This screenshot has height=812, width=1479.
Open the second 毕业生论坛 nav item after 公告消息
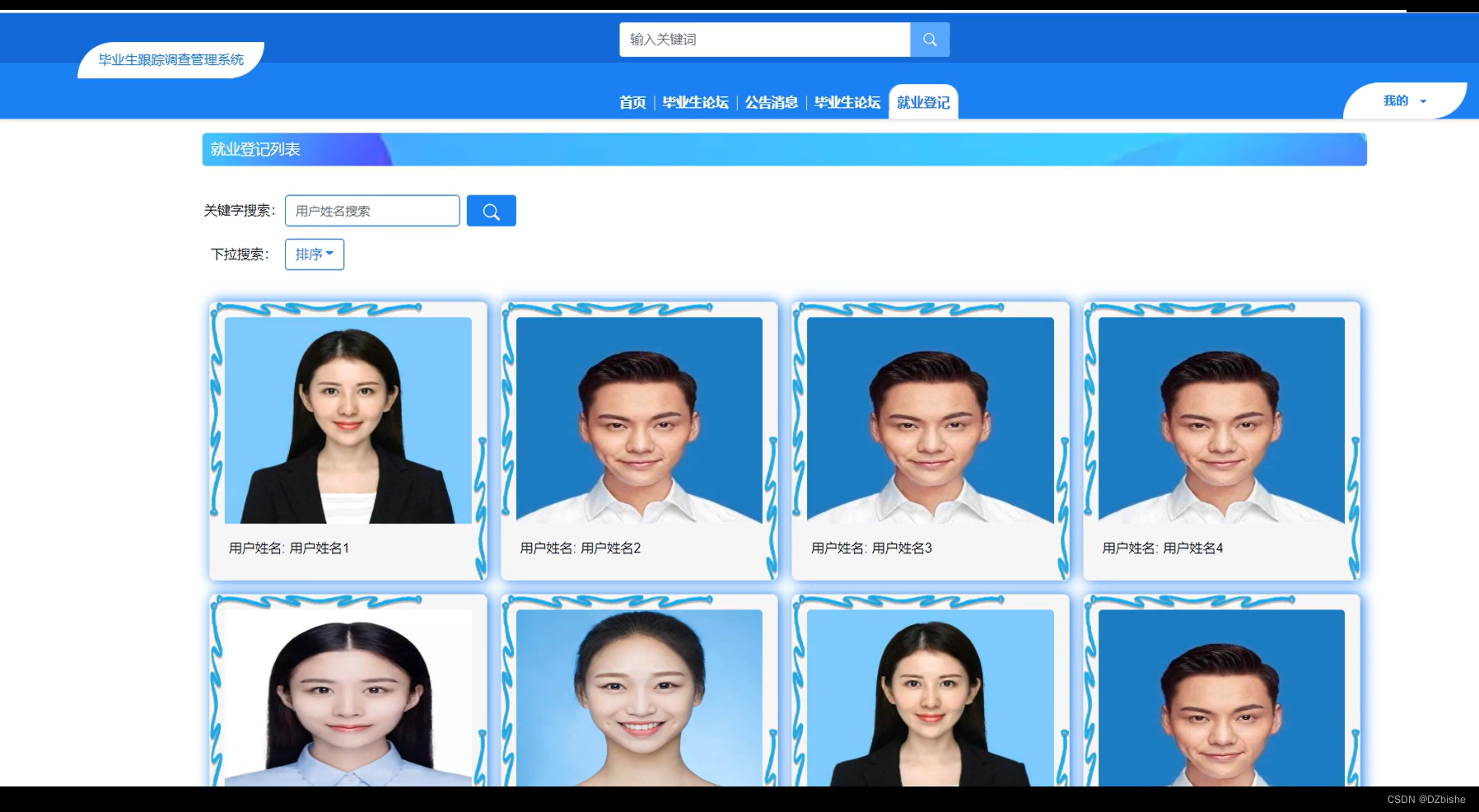click(847, 102)
